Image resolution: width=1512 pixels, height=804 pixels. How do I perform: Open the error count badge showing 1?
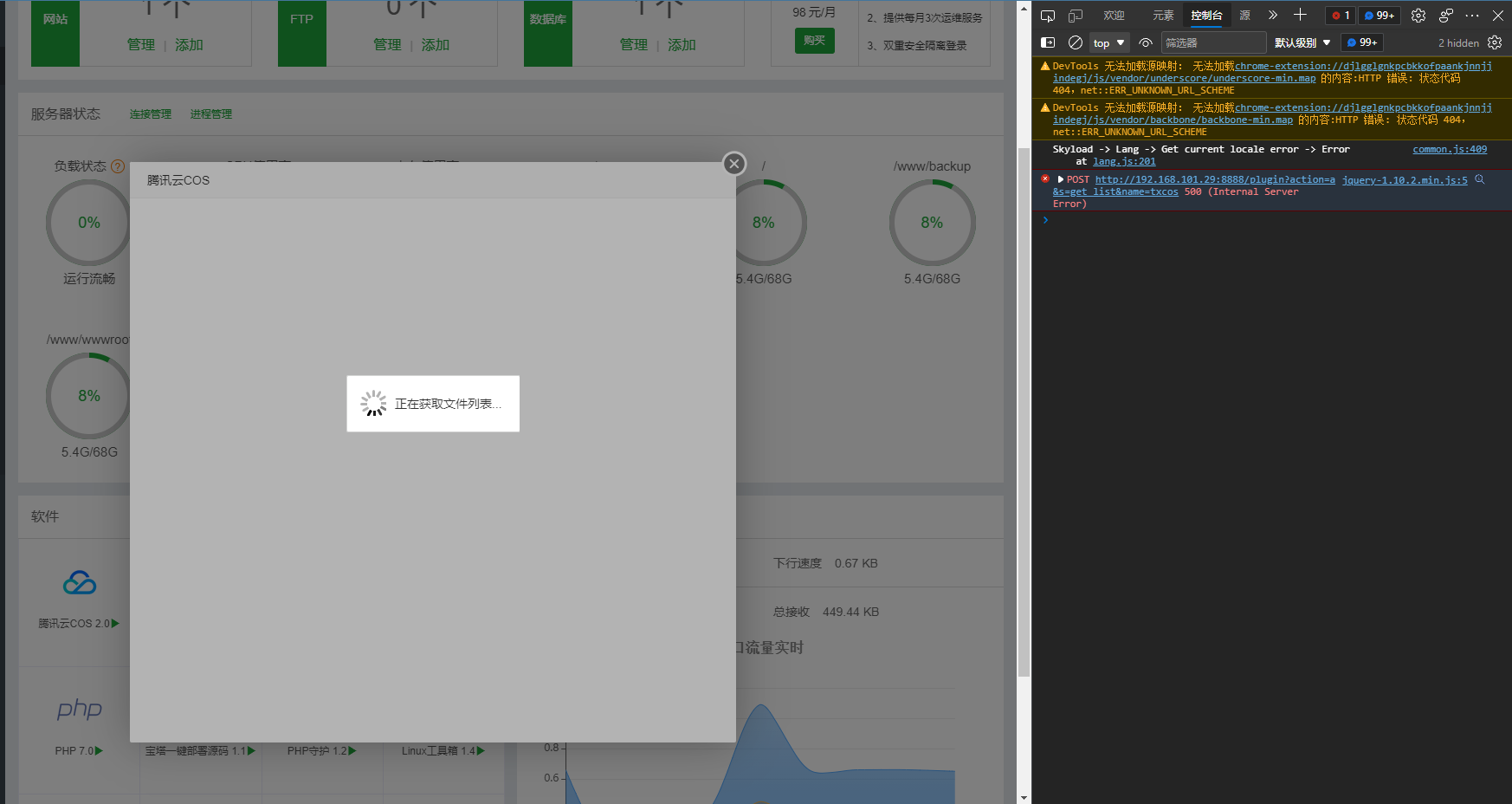click(1341, 16)
